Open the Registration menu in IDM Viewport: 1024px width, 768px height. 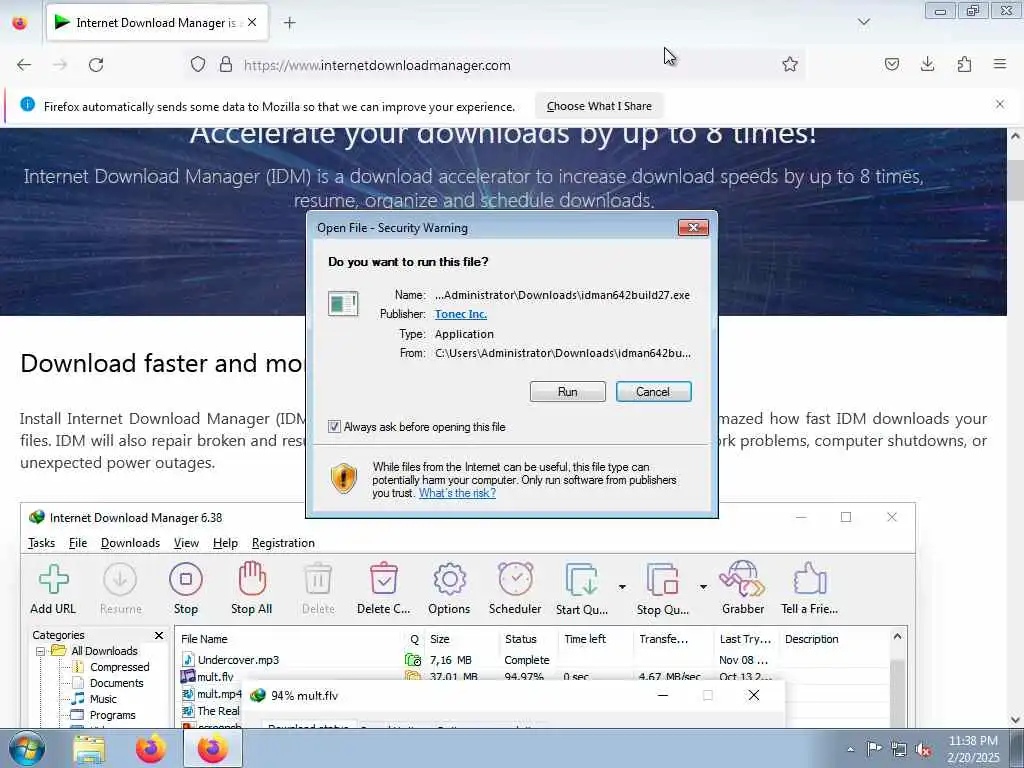(x=283, y=543)
